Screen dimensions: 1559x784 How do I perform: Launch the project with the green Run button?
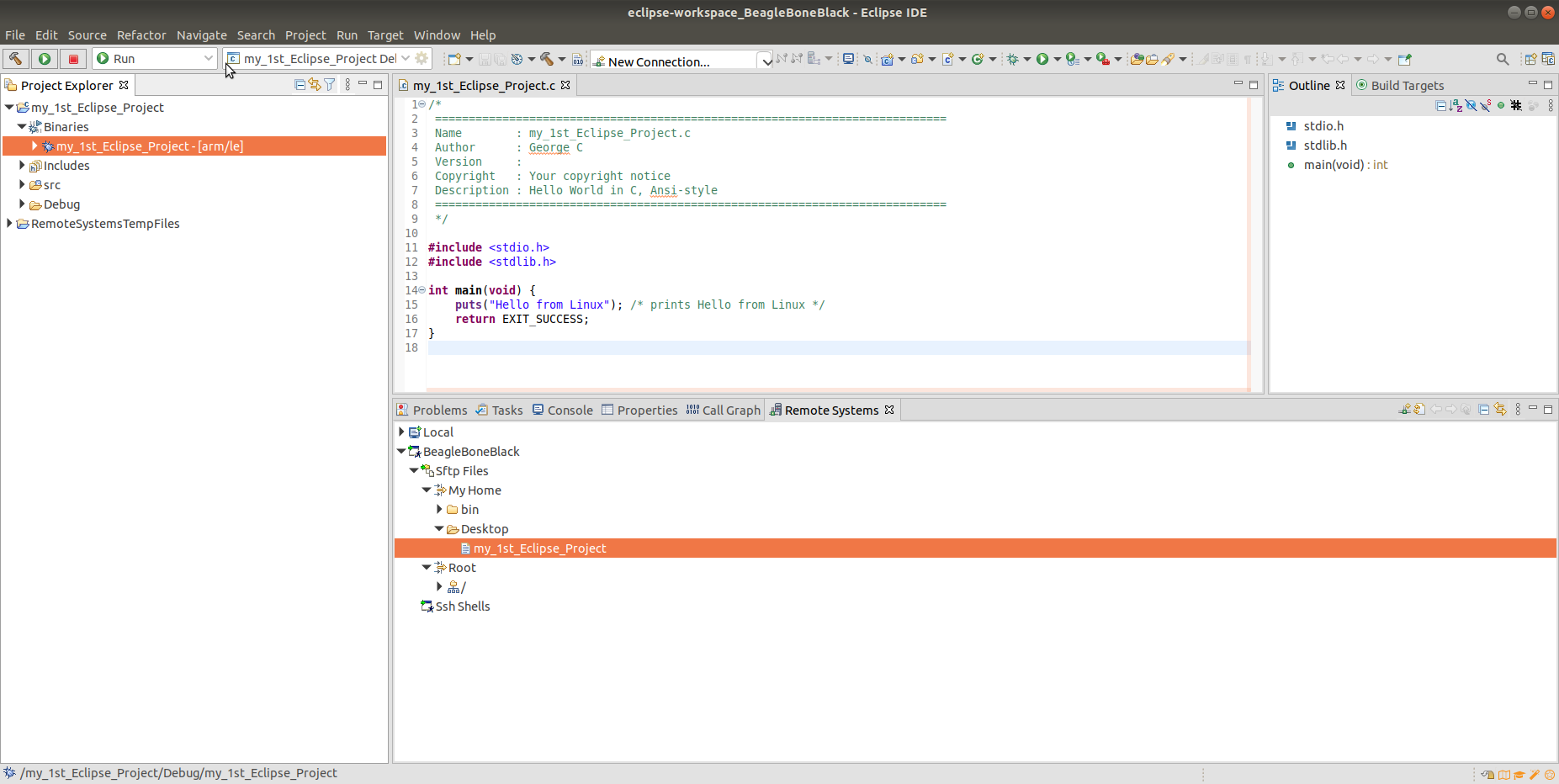(45, 59)
